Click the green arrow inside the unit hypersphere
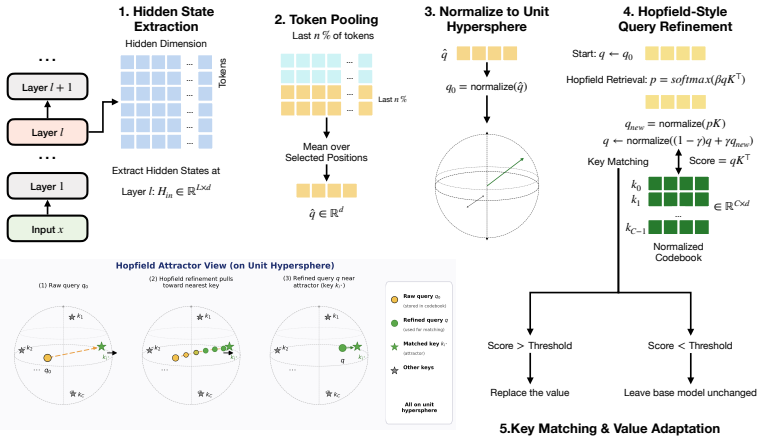763x442 pixels. 505,172
